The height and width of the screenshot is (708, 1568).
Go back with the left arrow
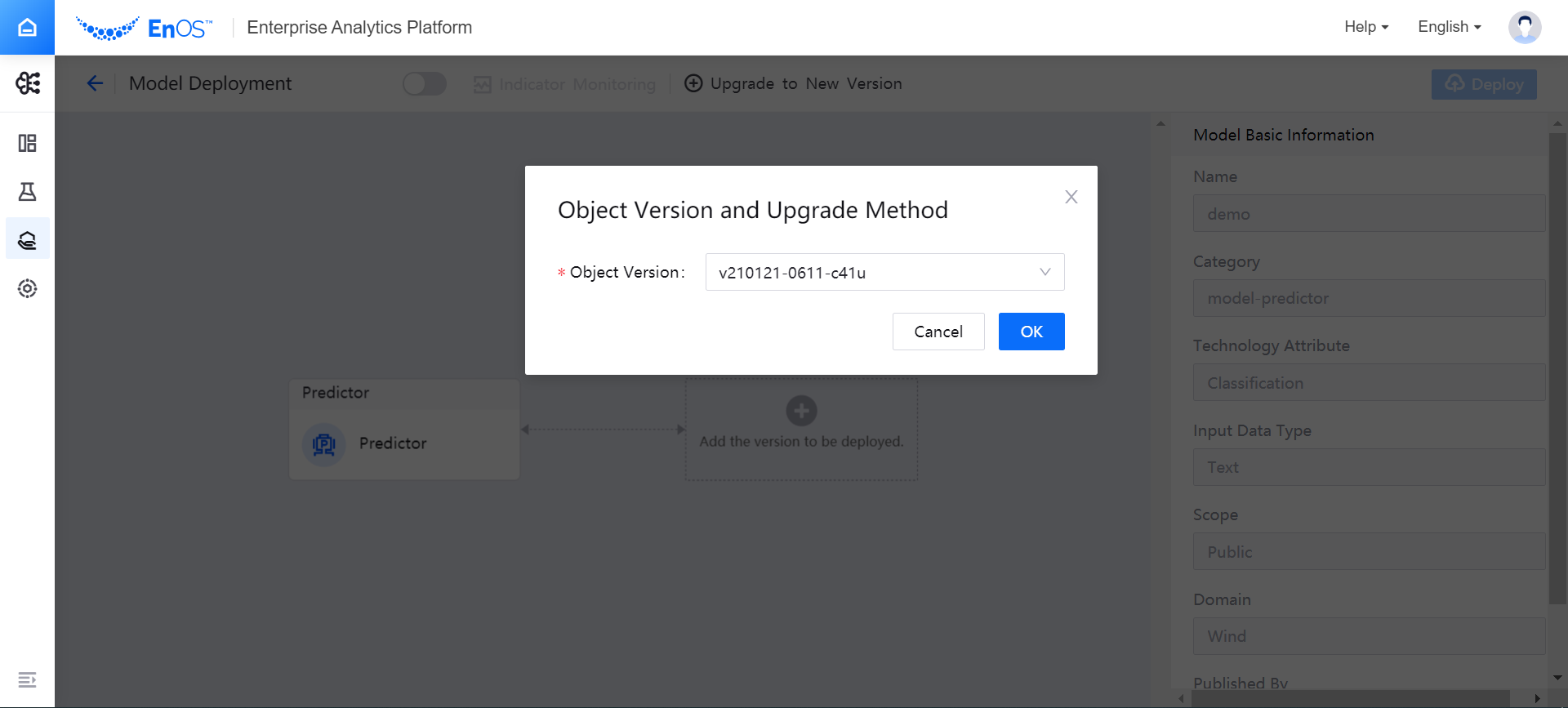(95, 83)
